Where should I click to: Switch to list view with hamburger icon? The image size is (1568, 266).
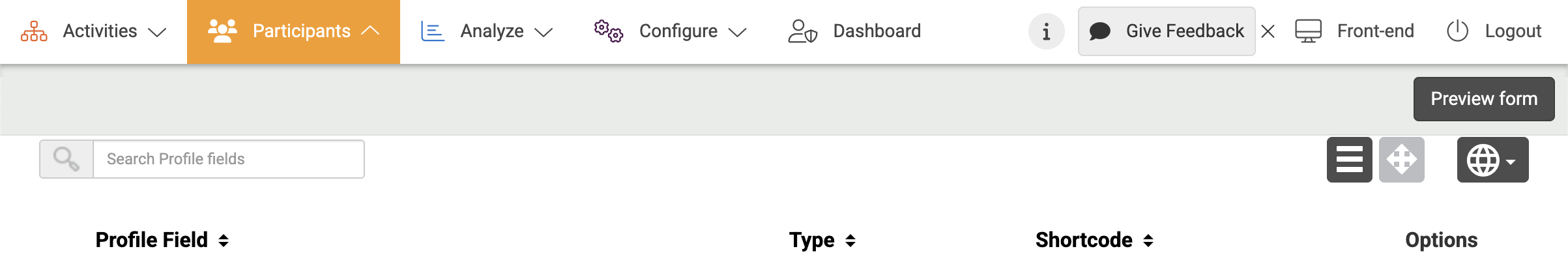pos(1349,160)
